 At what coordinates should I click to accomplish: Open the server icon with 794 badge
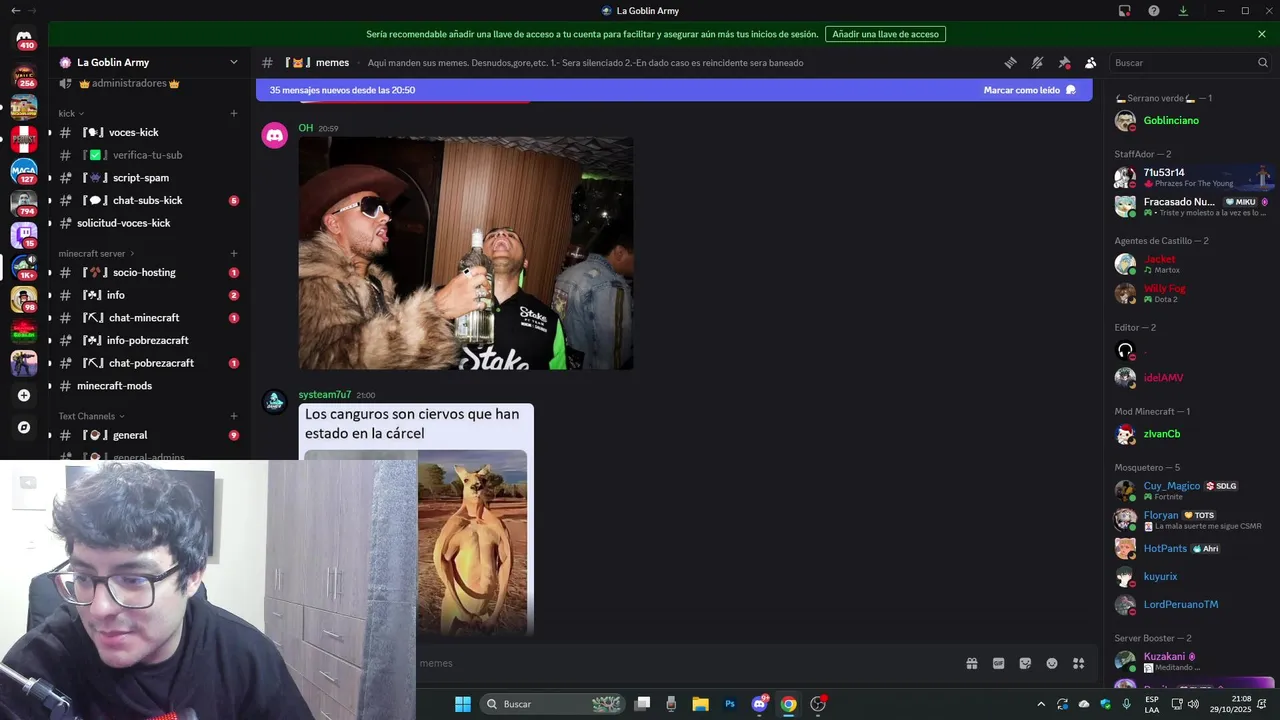click(24, 204)
